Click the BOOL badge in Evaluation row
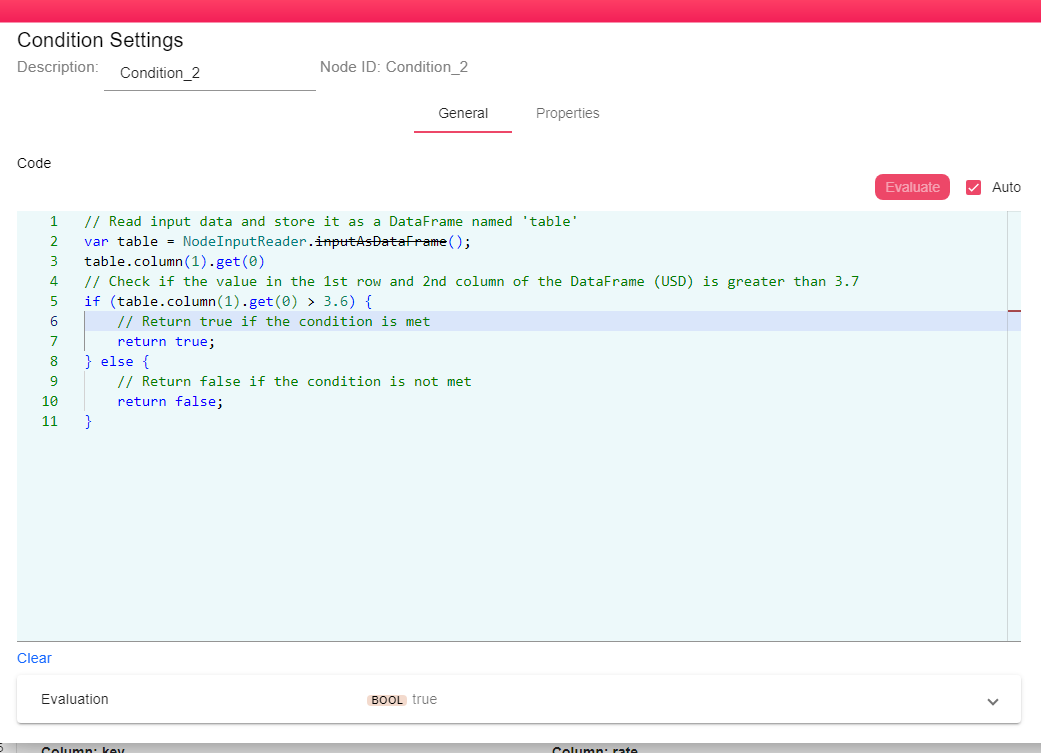Viewport: 1041px width, 753px height. point(387,700)
